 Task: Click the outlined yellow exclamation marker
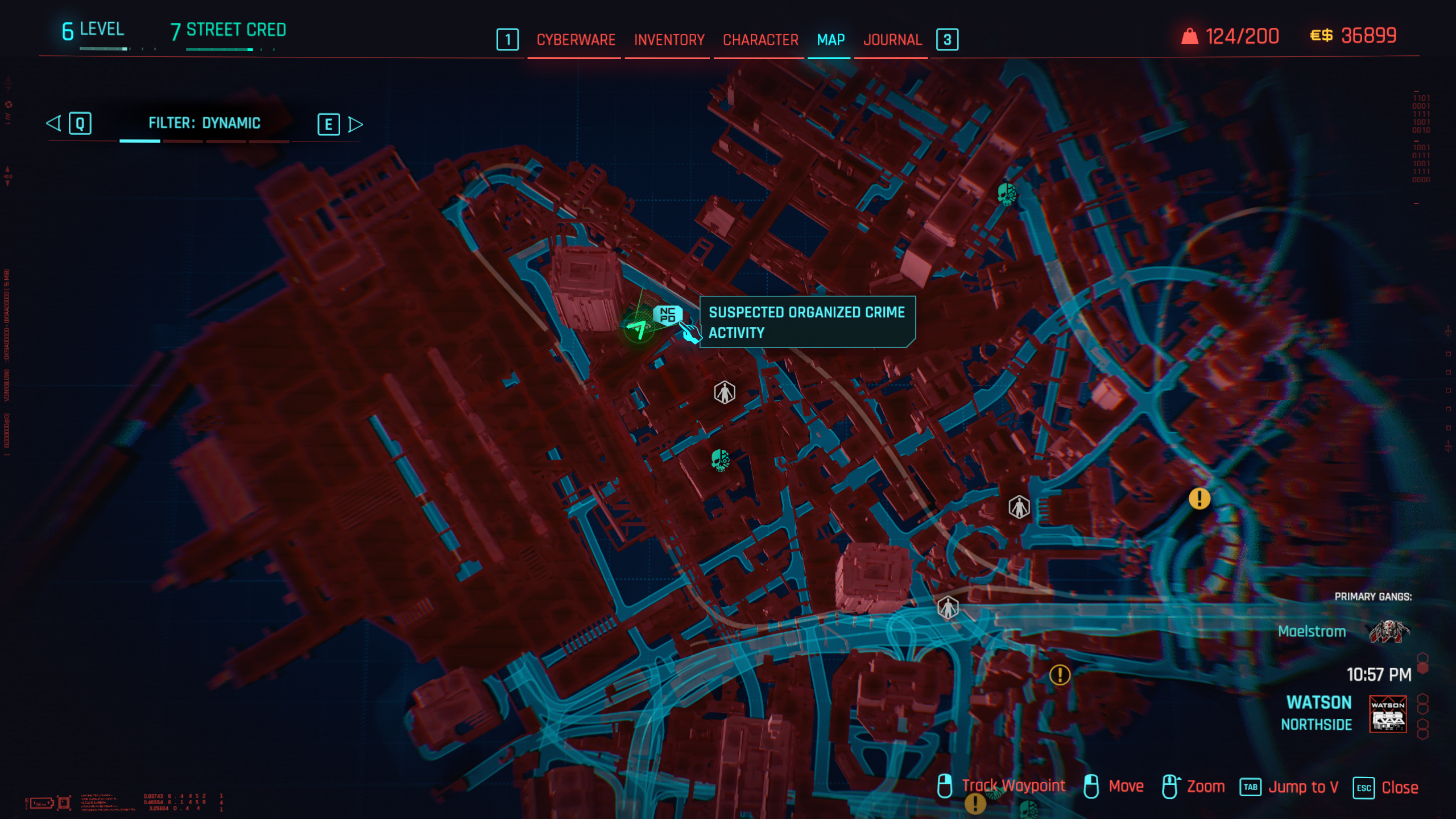[x=1060, y=675]
